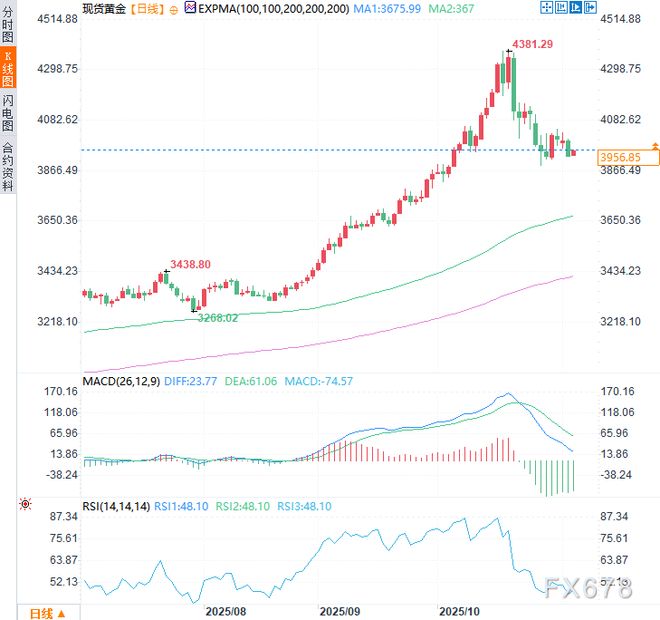Click the red sun-shaped icon beside RSI panel
The width and height of the screenshot is (660, 620).
pyautogui.click(x=24, y=506)
